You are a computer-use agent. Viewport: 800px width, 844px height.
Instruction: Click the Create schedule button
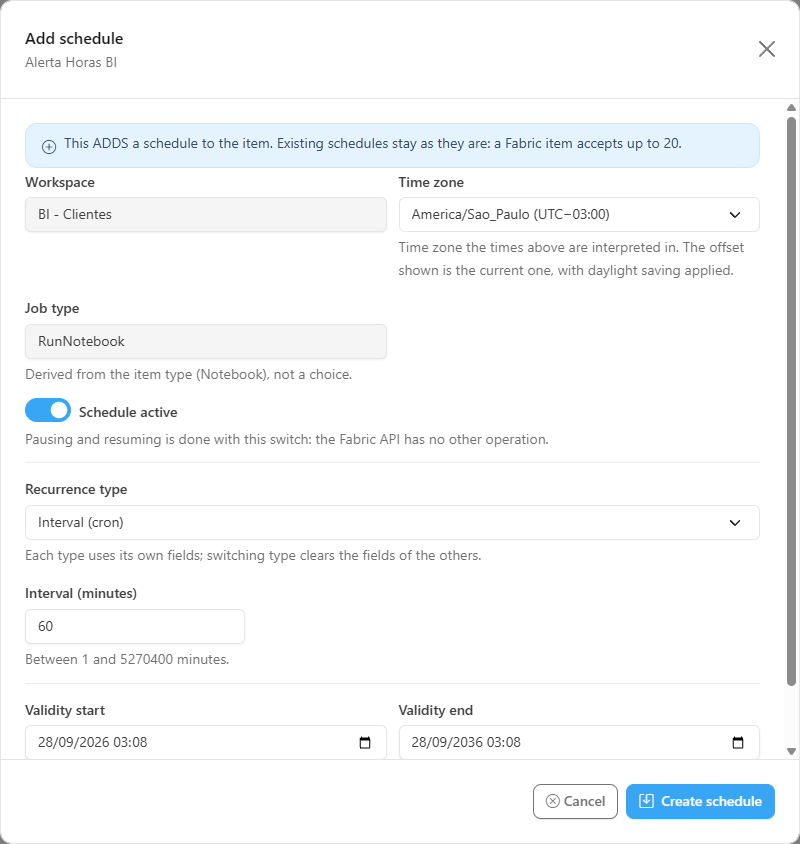(x=700, y=801)
